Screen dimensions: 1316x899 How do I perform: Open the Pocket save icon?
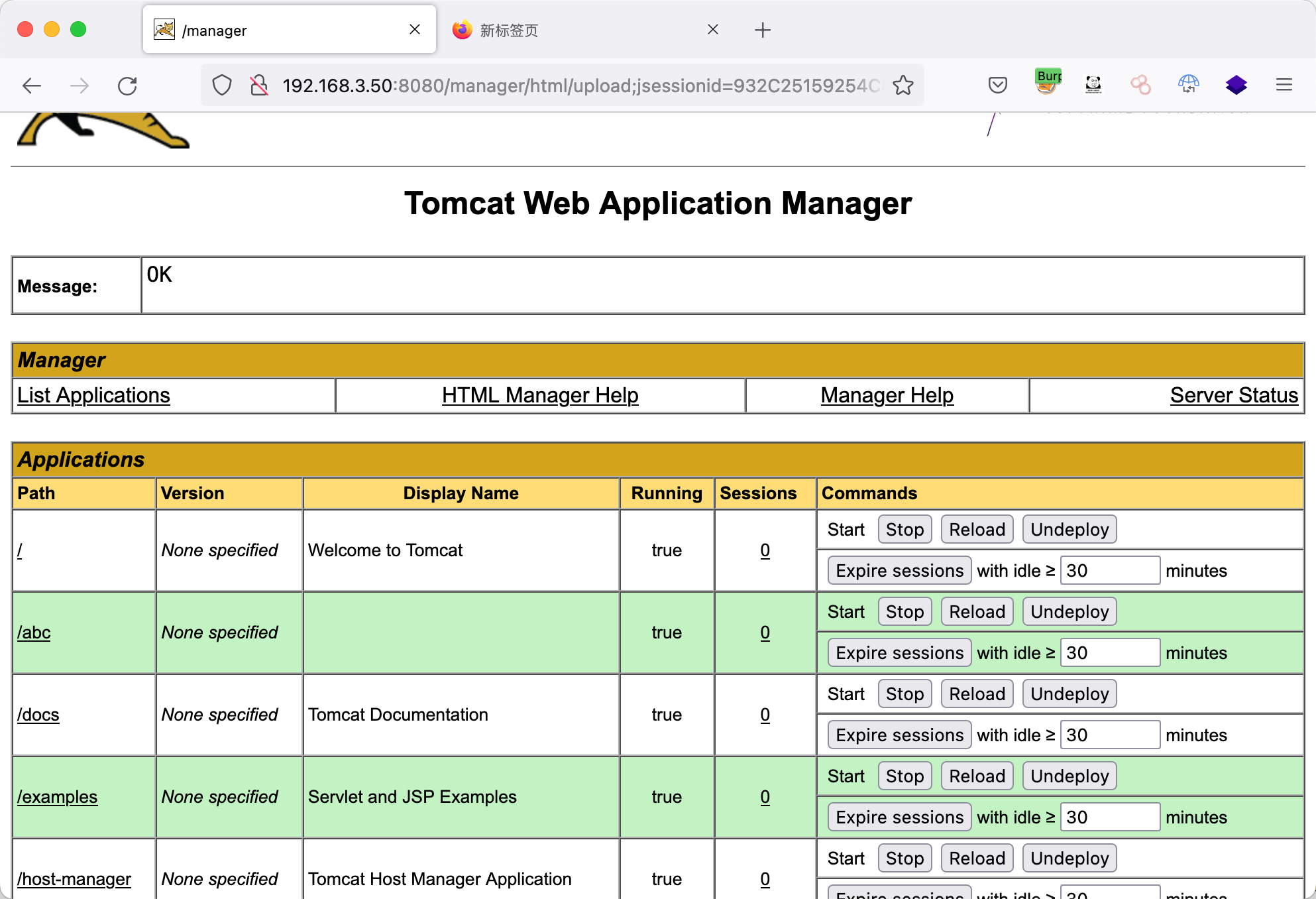click(997, 85)
